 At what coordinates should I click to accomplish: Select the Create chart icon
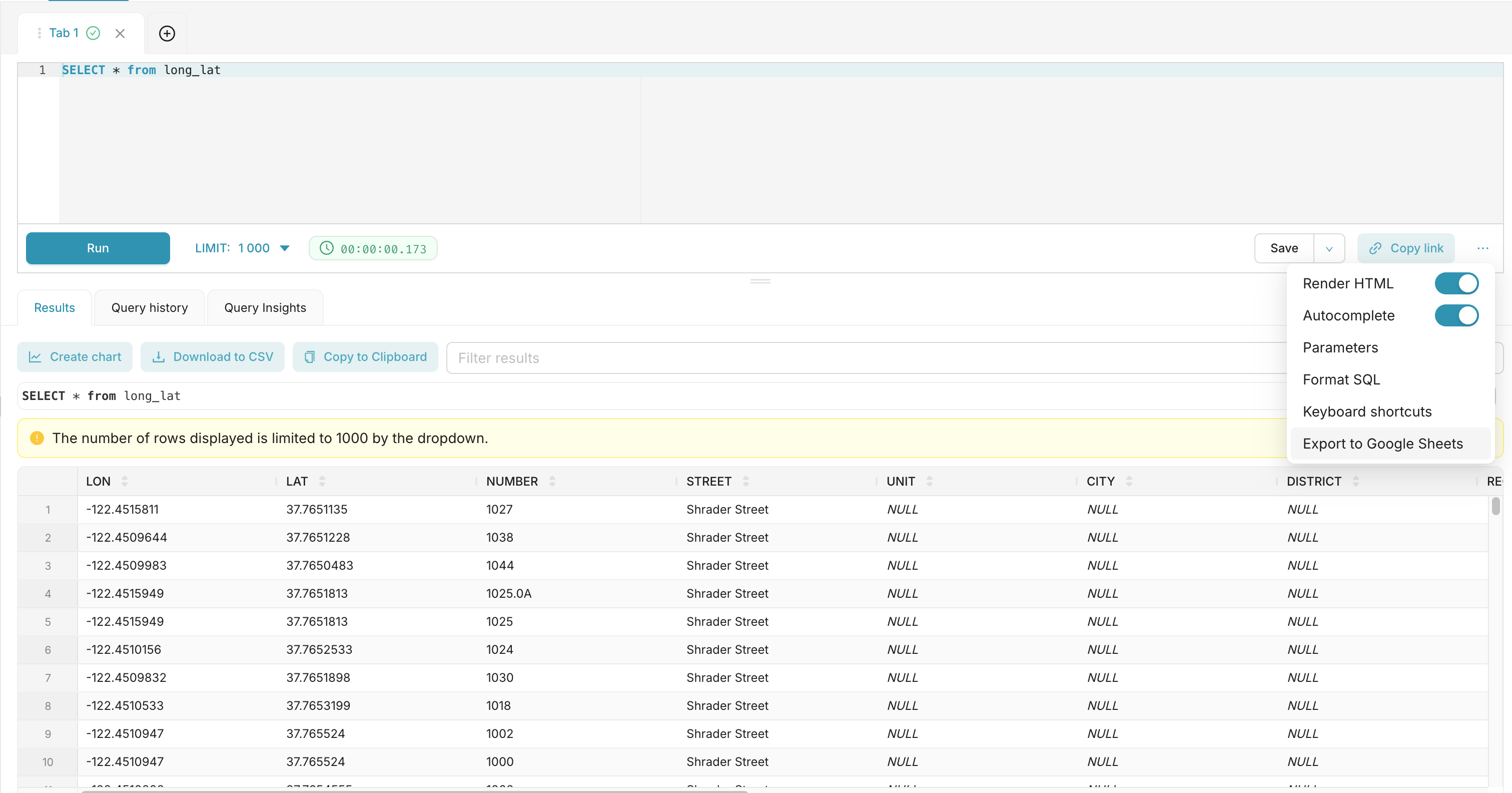[35, 356]
